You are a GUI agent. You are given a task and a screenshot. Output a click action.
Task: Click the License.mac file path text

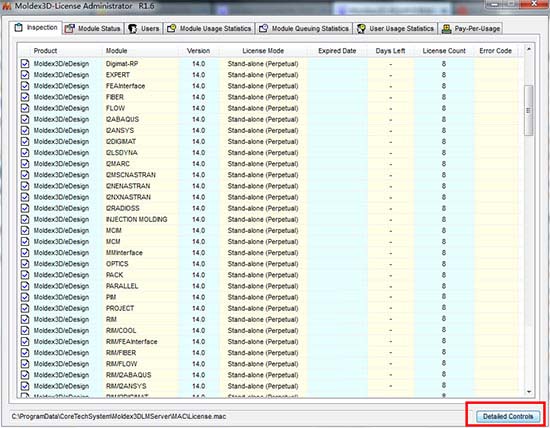[119, 416]
